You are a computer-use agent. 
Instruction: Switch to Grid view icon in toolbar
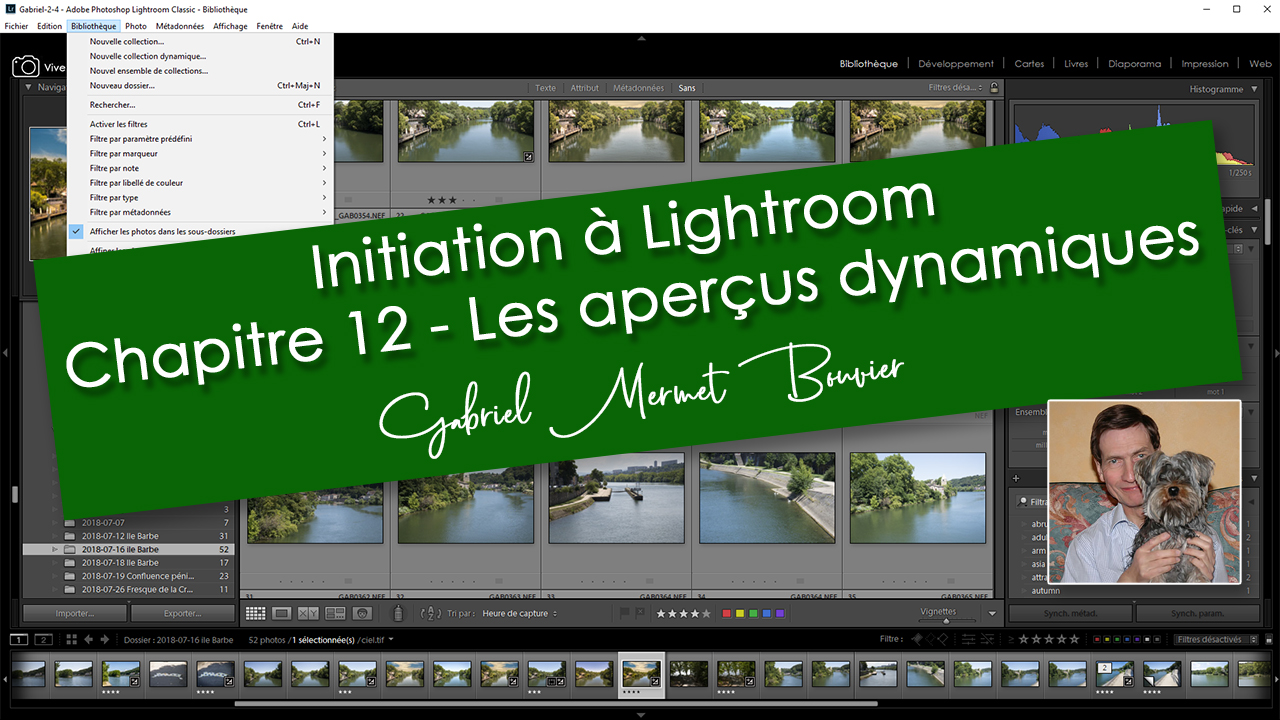(x=255, y=613)
